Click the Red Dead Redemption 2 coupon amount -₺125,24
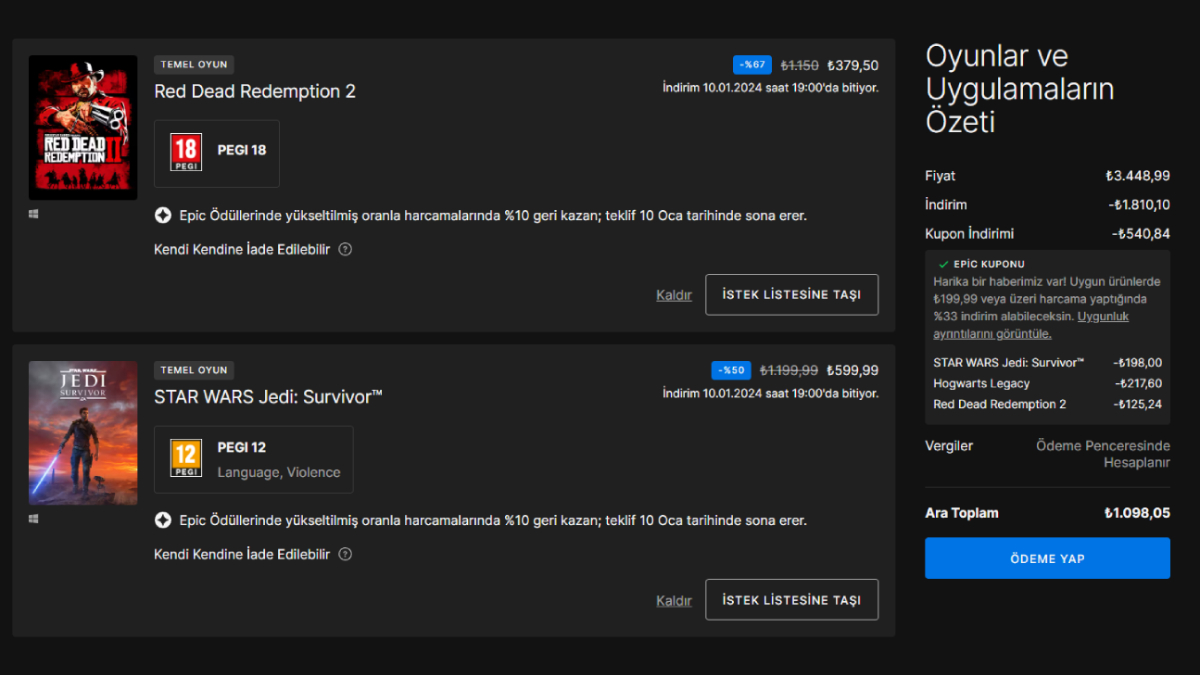 click(x=1138, y=404)
